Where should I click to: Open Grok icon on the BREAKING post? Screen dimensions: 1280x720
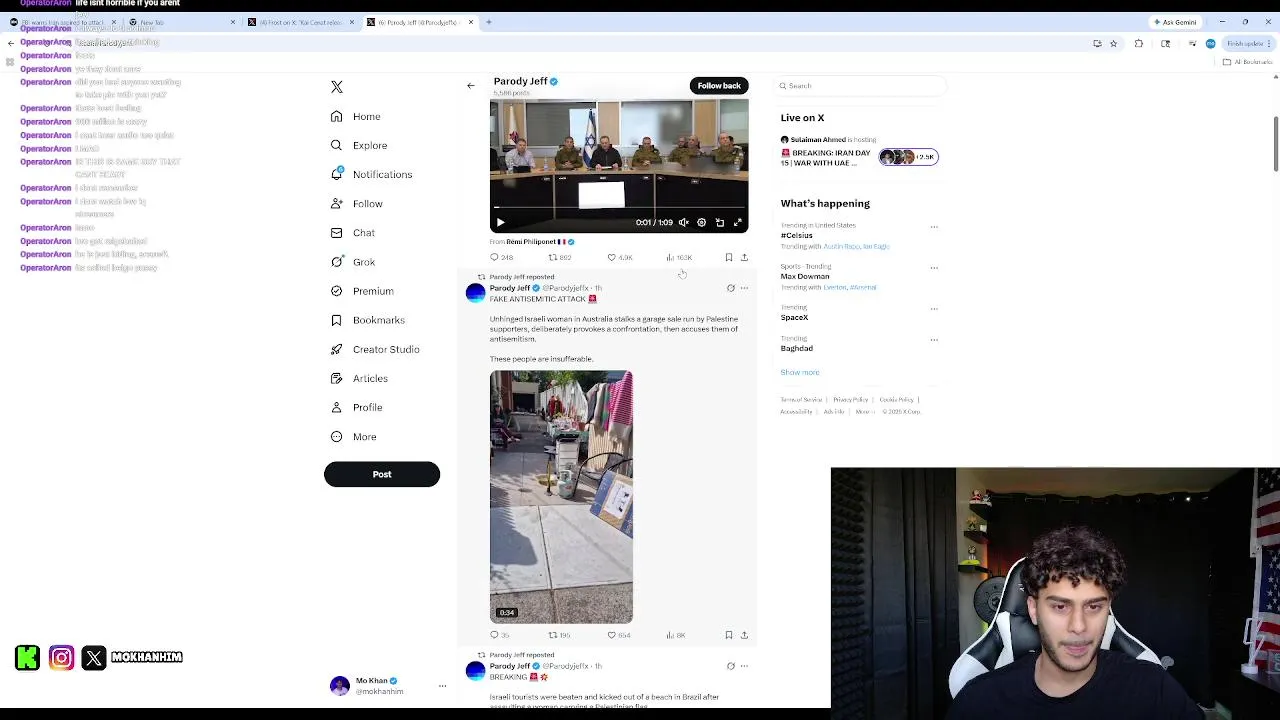731,666
